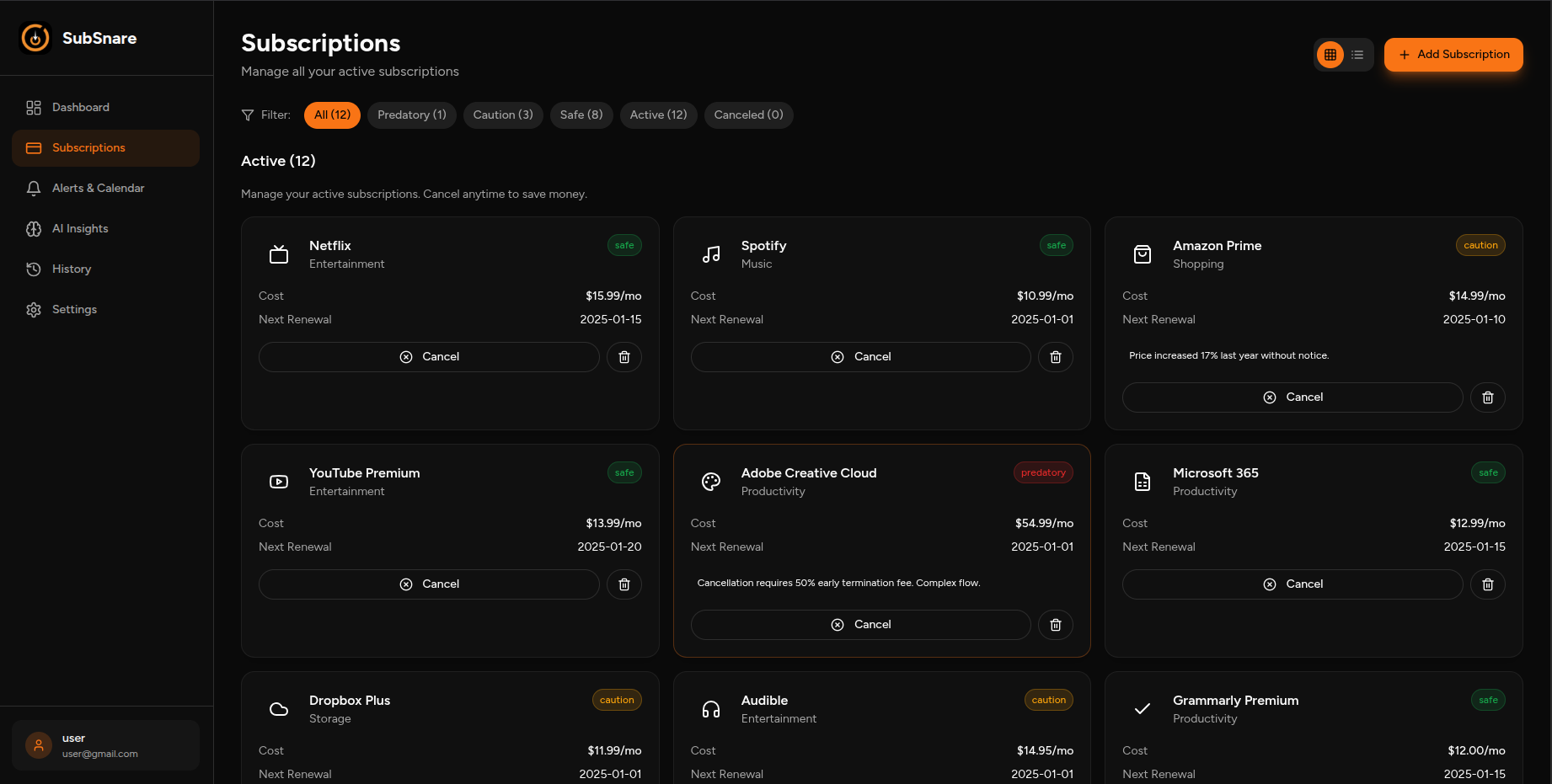This screenshot has width=1552, height=784.
Task: Delete the Netflix subscription with trash icon
Action: 624,357
